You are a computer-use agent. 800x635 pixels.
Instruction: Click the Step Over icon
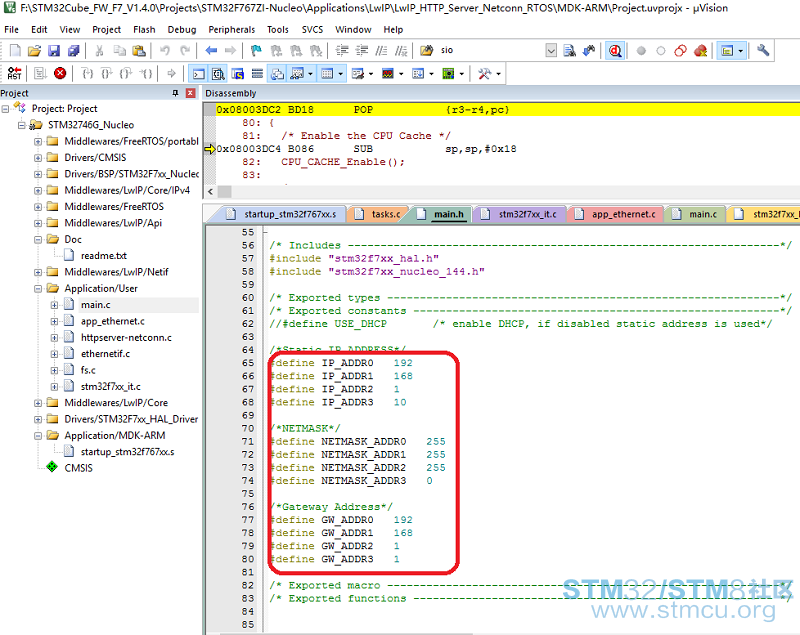click(x=107, y=73)
